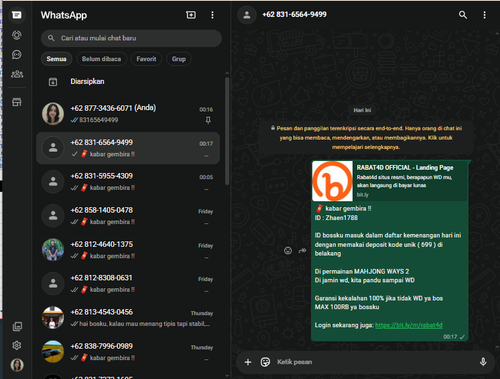Search within the open conversation
Screen dimensions: 500x379
(x=463, y=15)
